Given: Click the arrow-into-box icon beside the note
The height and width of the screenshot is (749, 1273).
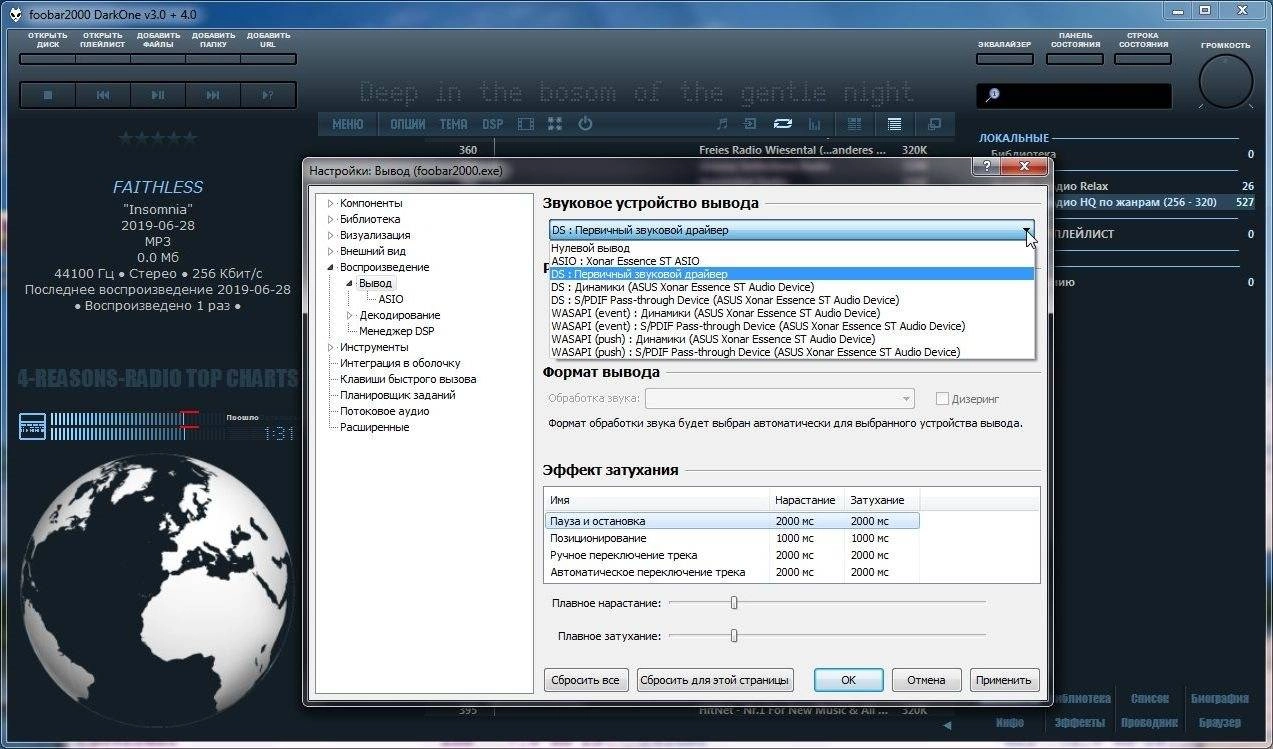Looking at the screenshot, I should [x=751, y=124].
